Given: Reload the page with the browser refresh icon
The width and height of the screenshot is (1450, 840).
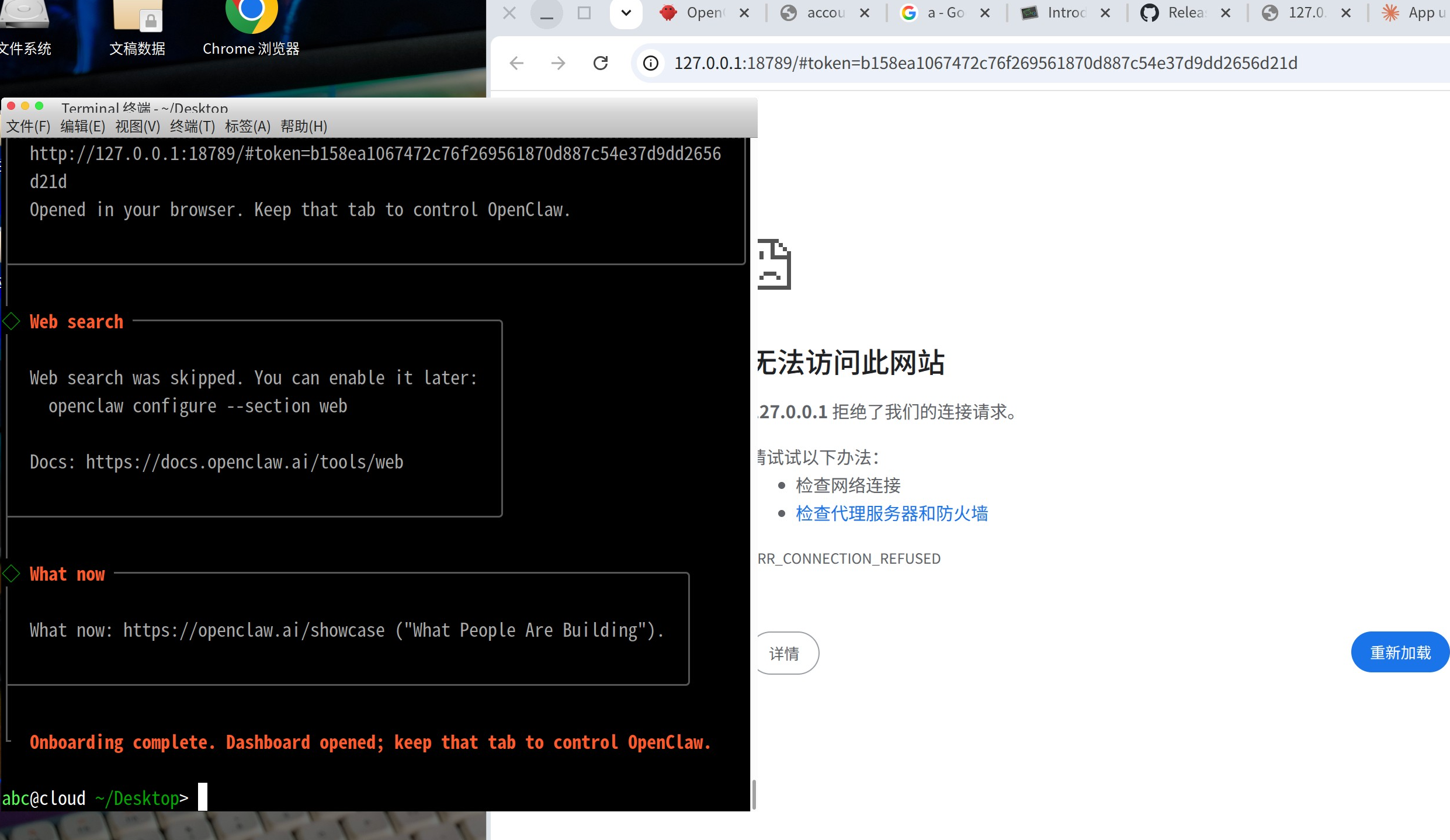Looking at the screenshot, I should pyautogui.click(x=601, y=63).
